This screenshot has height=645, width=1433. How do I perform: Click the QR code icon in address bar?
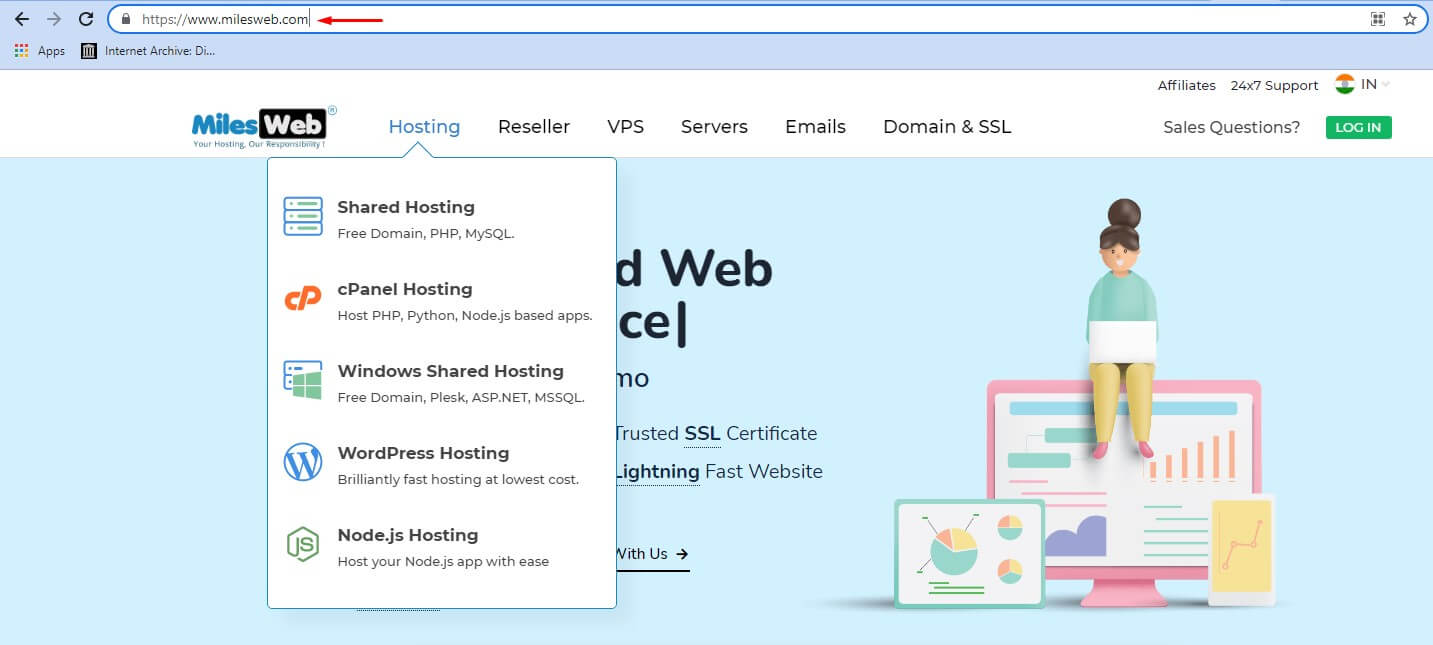1378,19
